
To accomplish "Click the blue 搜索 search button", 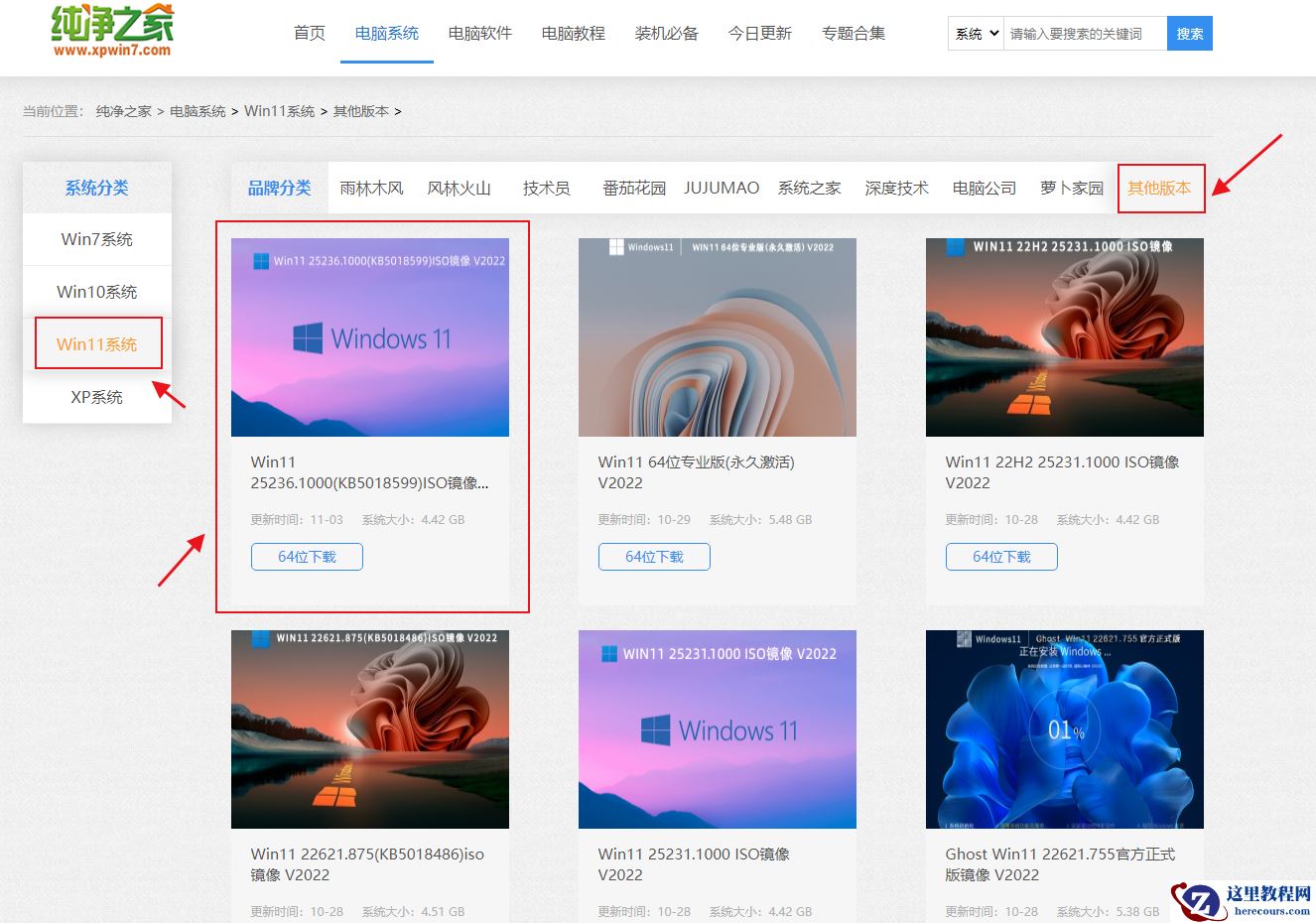I will point(1188,33).
